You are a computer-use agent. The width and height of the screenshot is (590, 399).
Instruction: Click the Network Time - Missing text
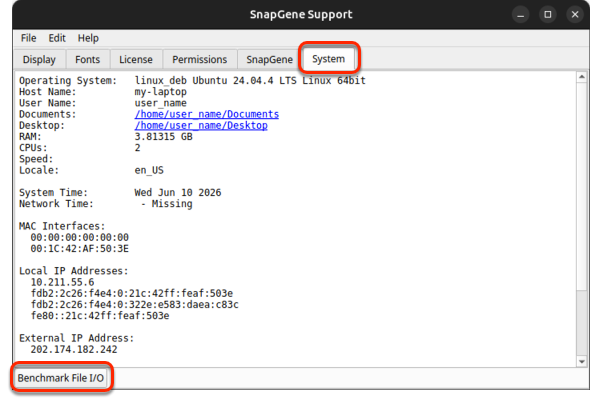click(166, 204)
